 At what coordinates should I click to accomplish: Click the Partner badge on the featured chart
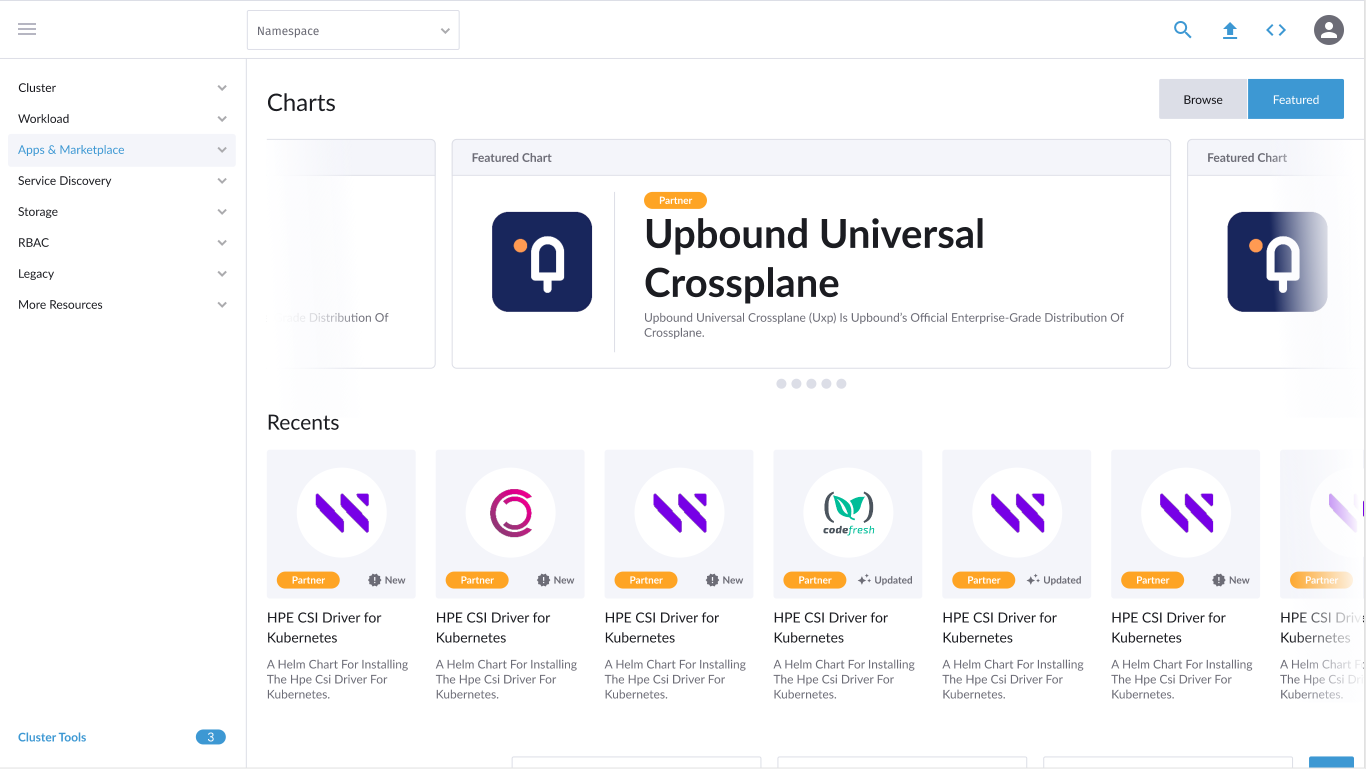[675, 200]
